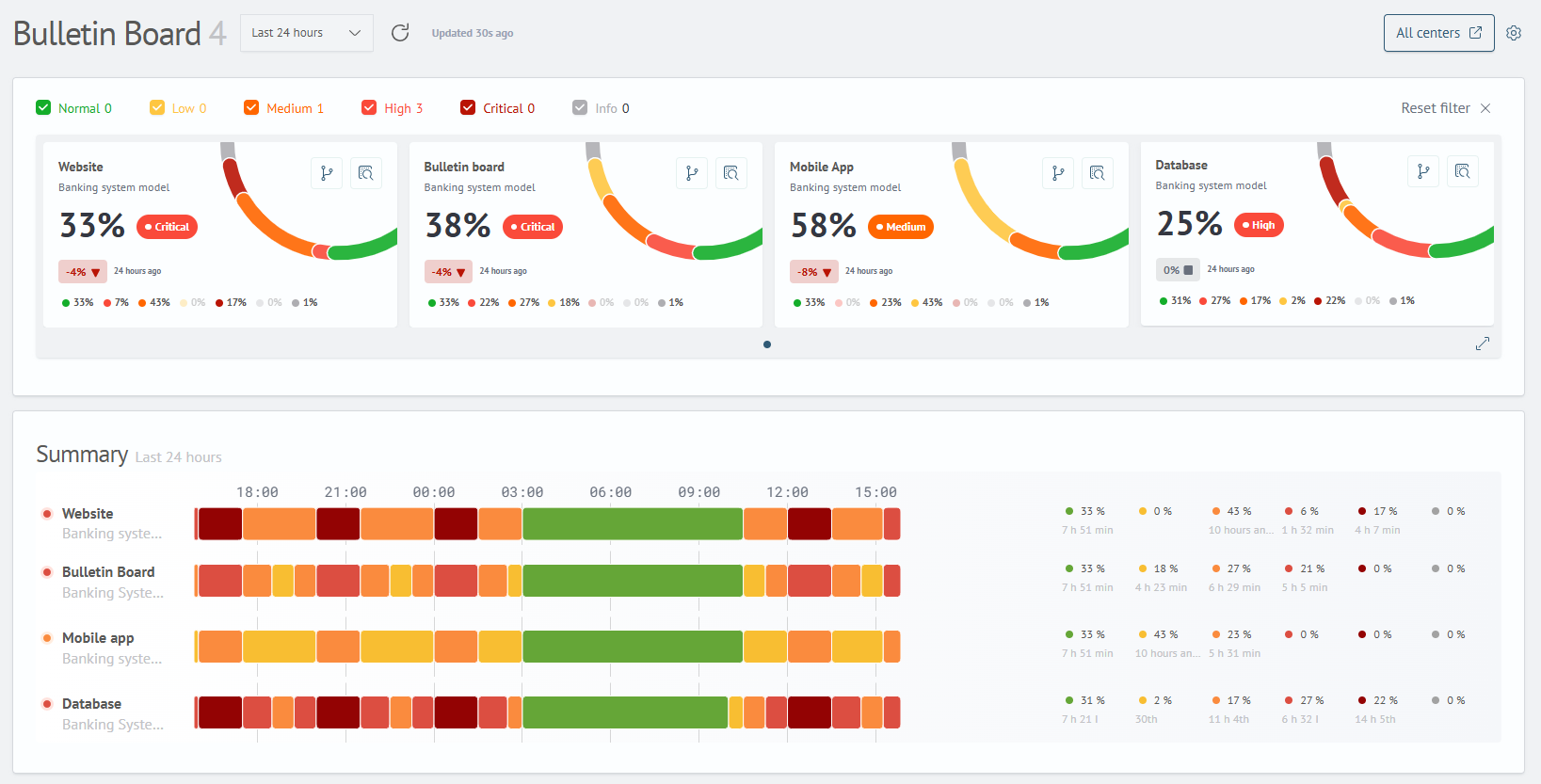Open the Website card inspect icon
This screenshot has height=784, width=1541.
coord(366,173)
